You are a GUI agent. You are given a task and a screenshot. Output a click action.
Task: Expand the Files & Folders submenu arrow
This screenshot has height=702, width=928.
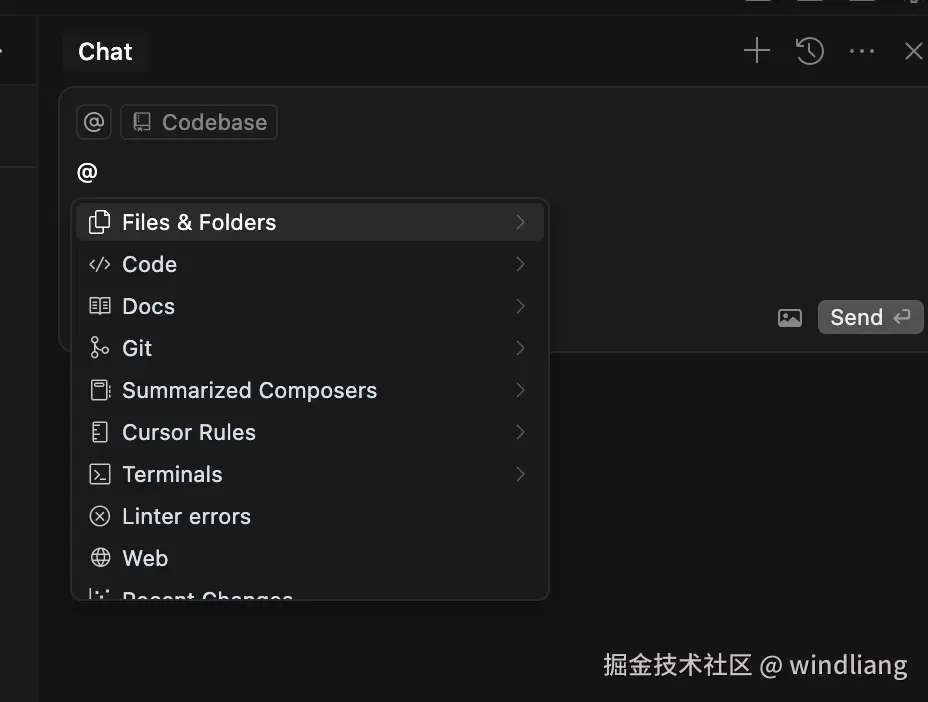[520, 222]
